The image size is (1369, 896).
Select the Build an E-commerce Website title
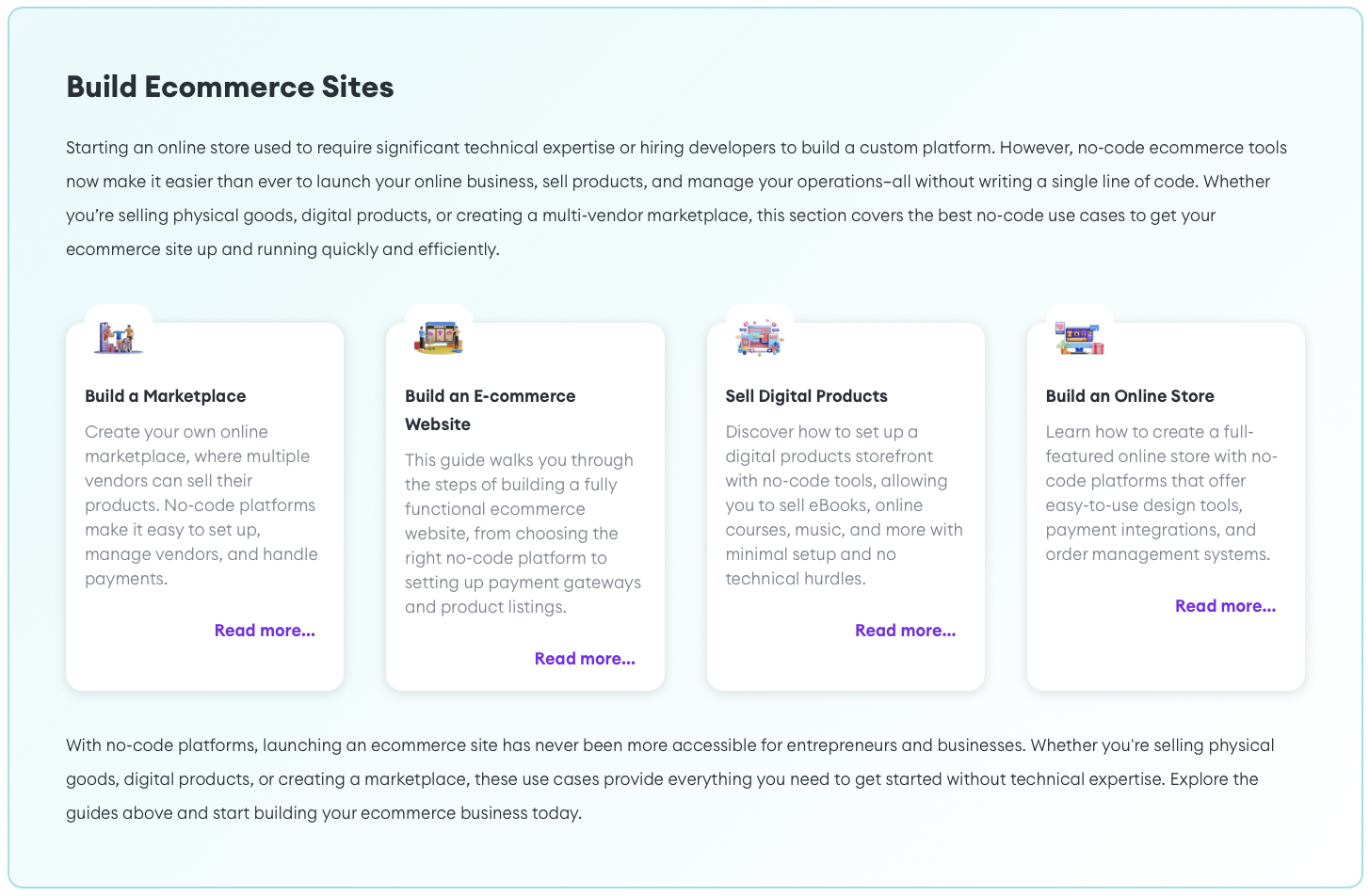(x=490, y=410)
